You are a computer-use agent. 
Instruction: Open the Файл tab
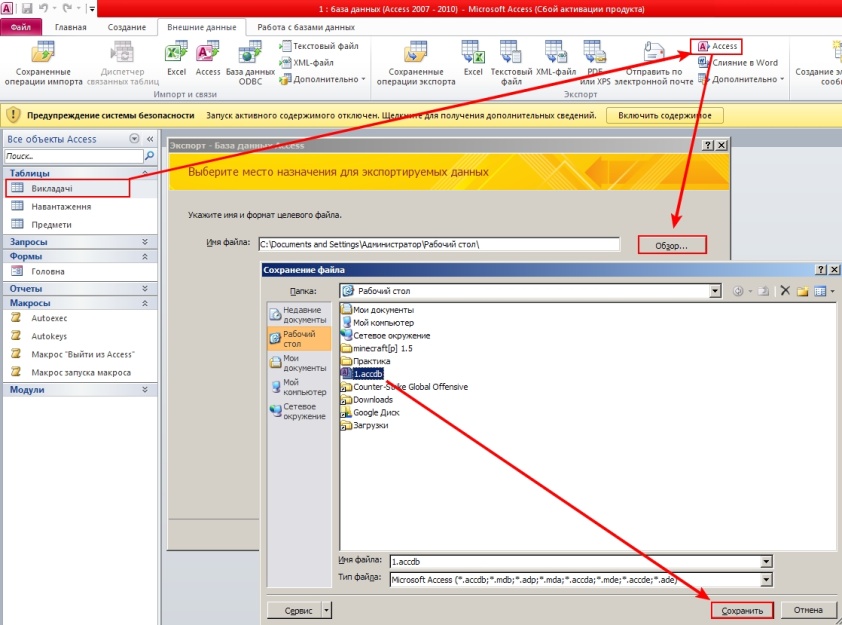tap(21, 27)
